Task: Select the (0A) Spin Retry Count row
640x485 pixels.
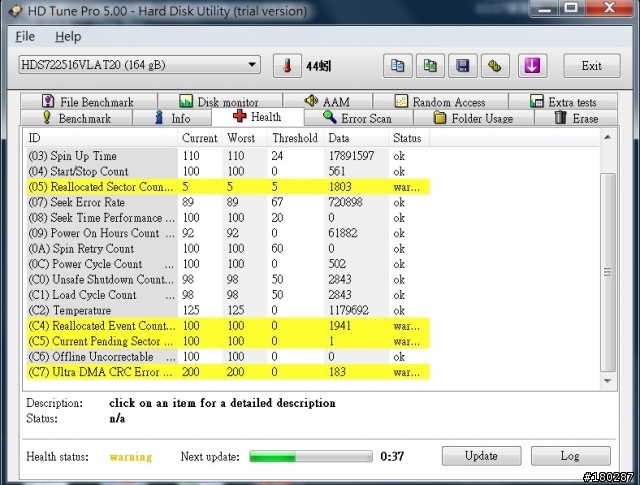Action: 228,248
